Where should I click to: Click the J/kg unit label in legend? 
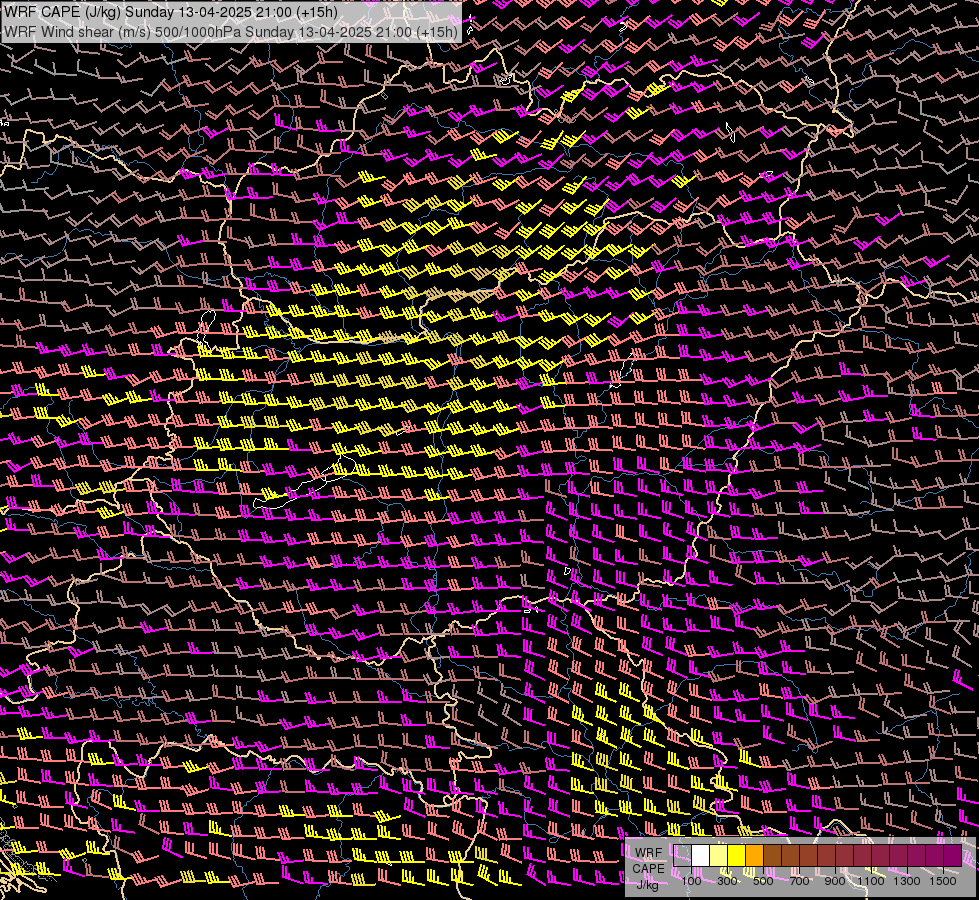point(647,885)
